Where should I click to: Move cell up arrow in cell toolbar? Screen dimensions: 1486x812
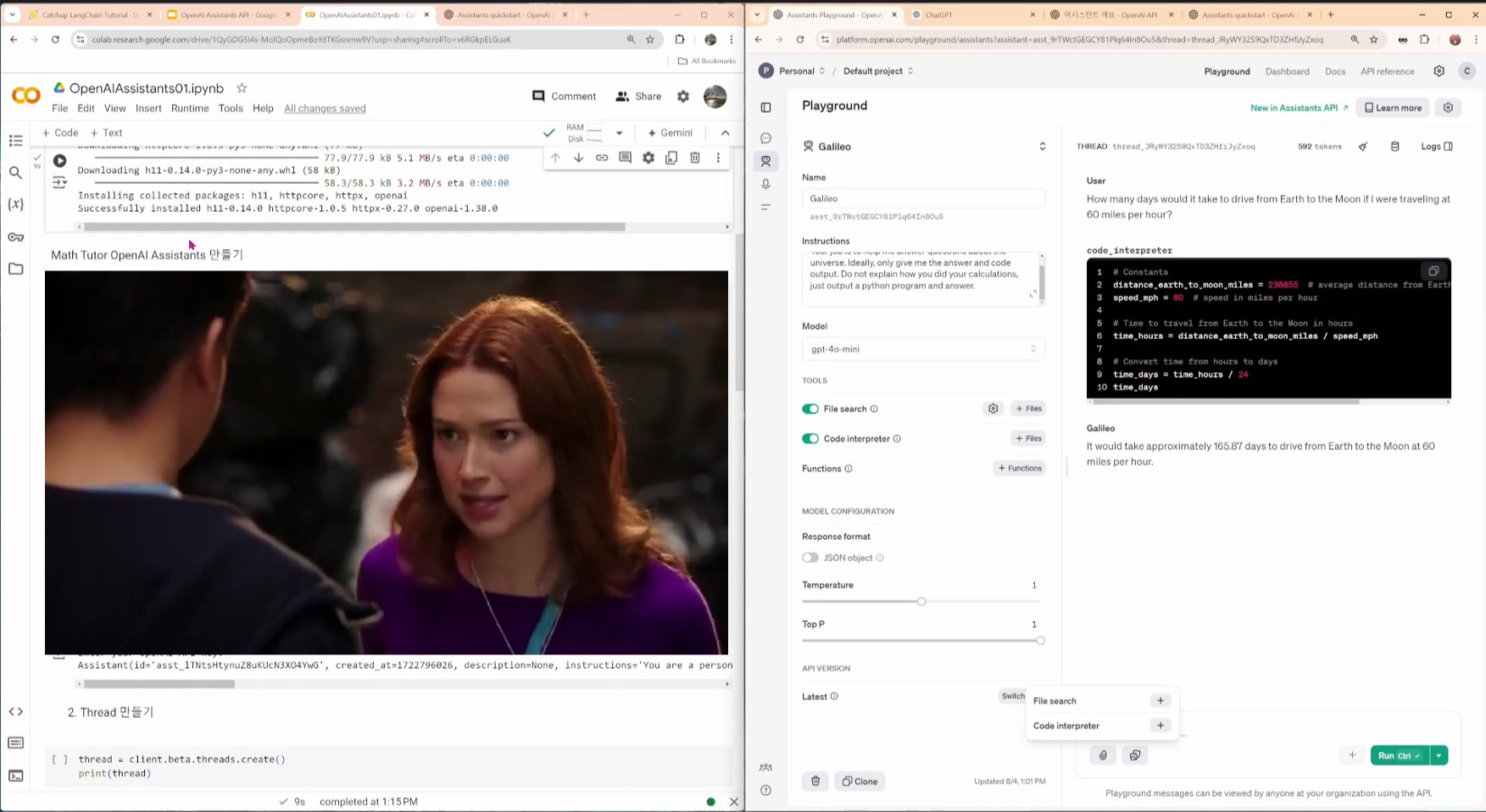[x=555, y=158]
